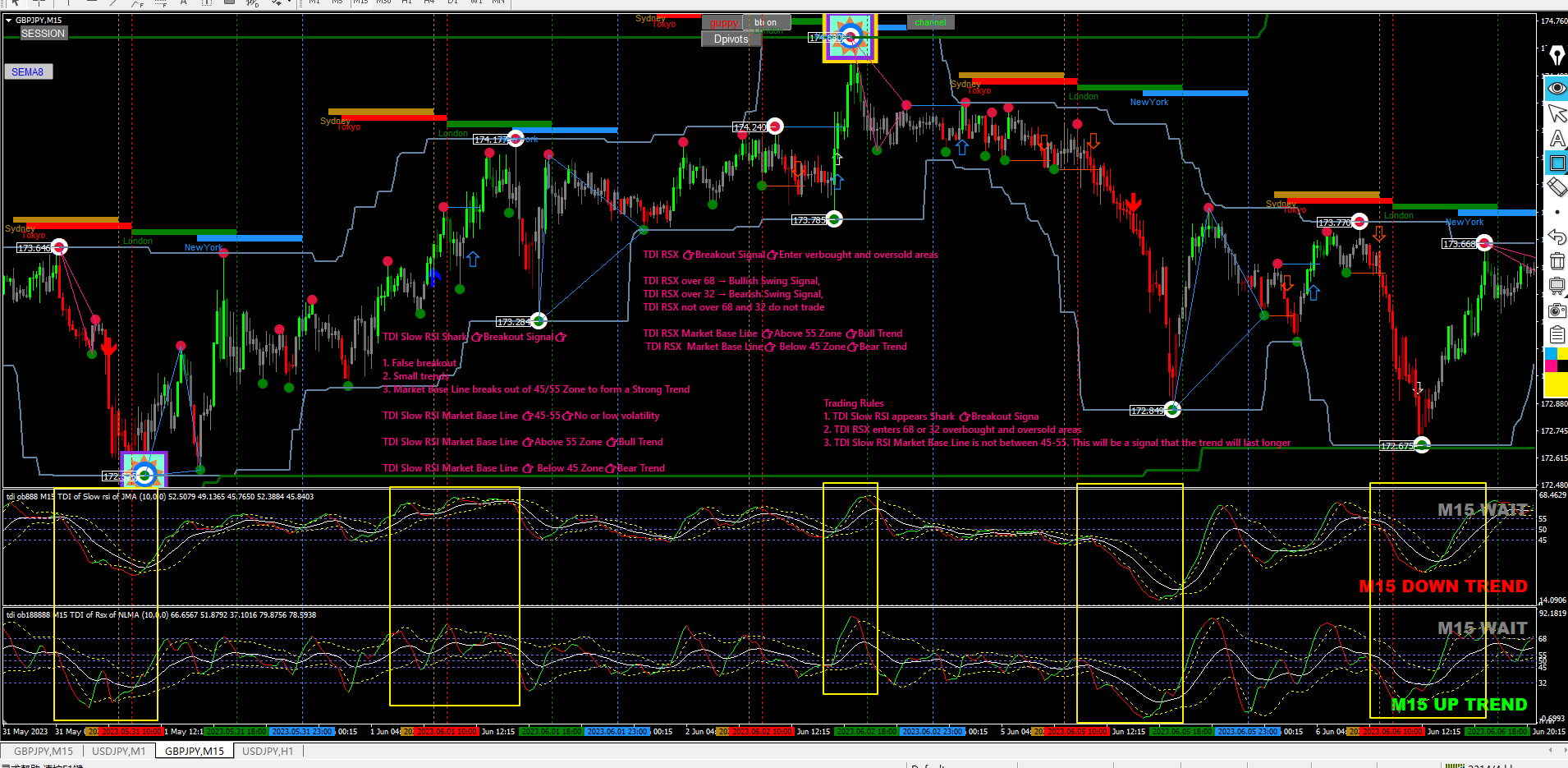Click the 2023.05.31 18:00 time marker
Viewport: 1568px width, 768px height.
(235, 731)
